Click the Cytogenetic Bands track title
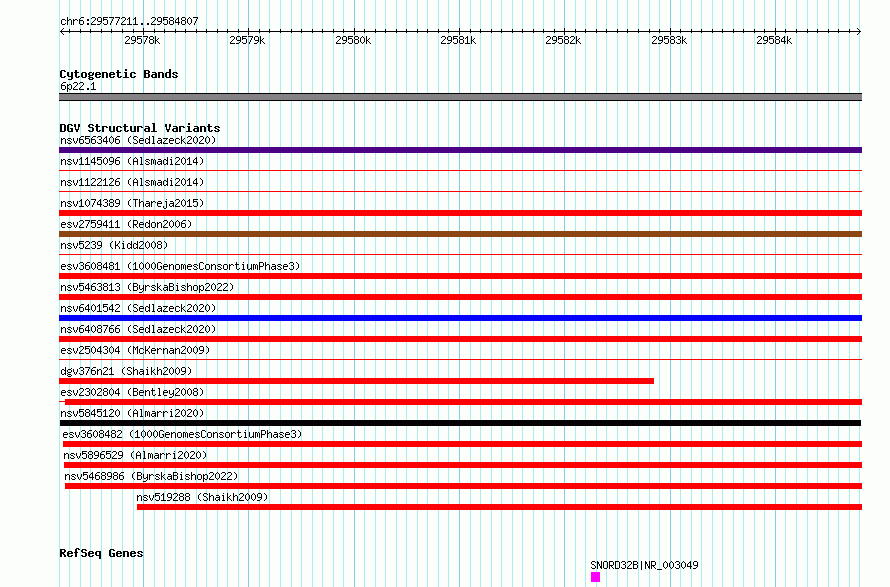This screenshot has height=587, width=890. [119, 74]
